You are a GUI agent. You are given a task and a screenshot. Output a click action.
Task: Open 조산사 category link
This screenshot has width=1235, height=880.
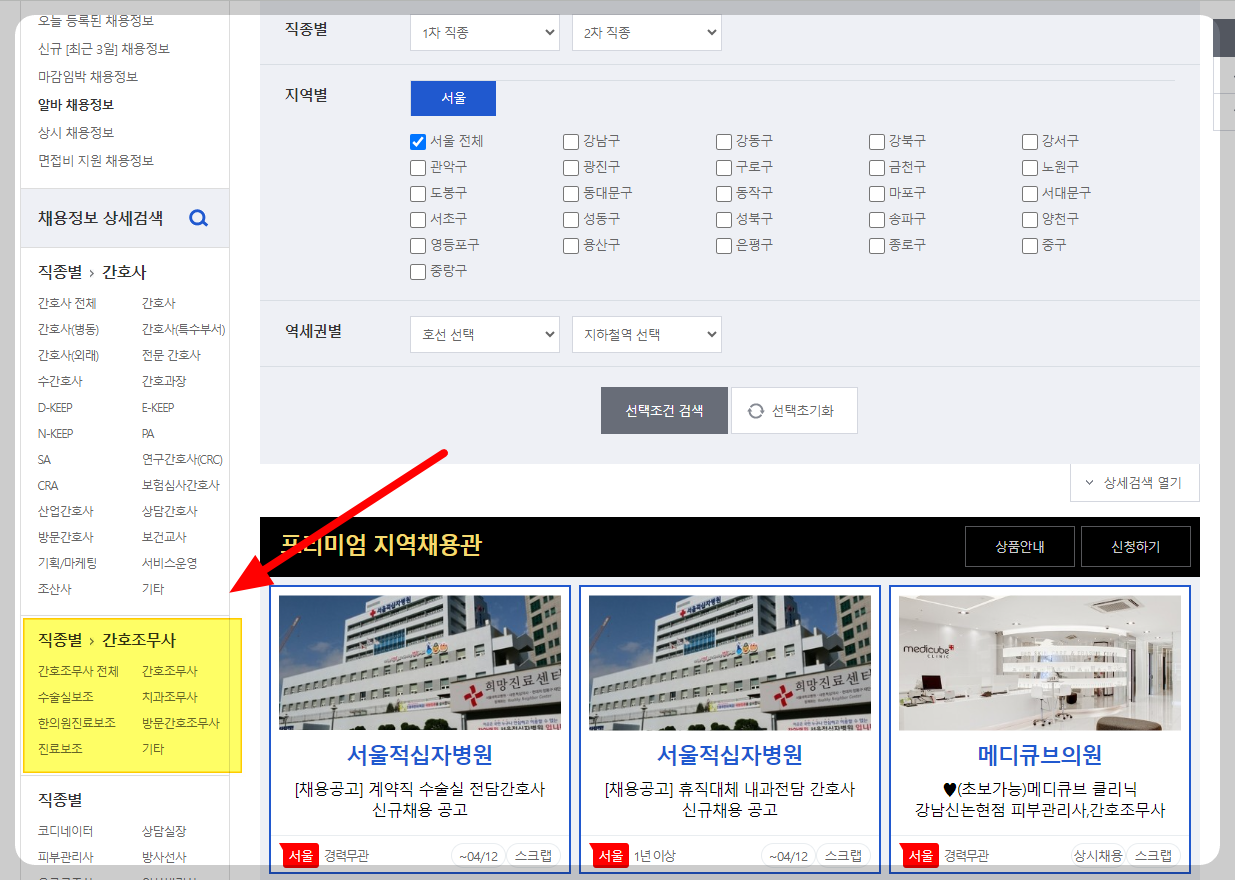coord(55,589)
